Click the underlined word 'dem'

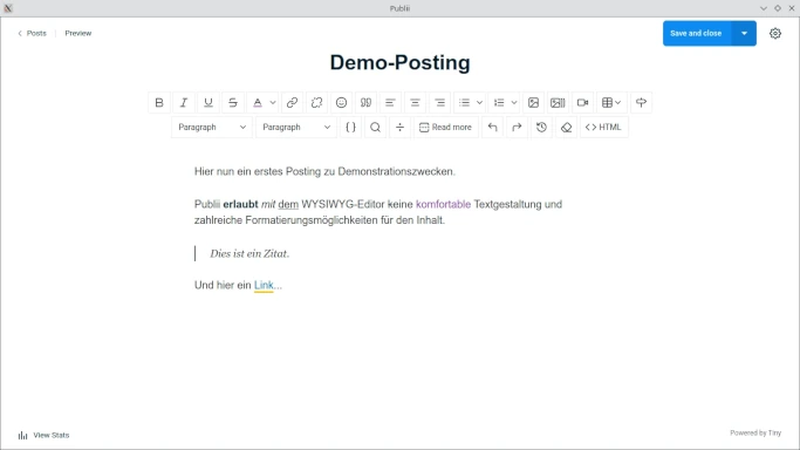point(288,204)
